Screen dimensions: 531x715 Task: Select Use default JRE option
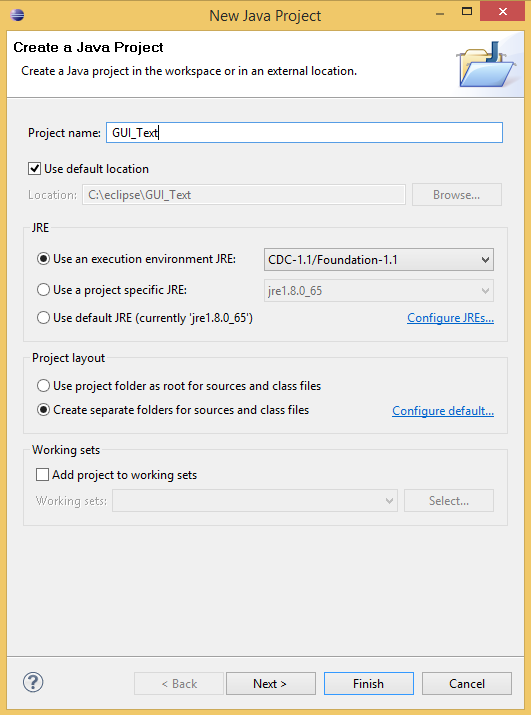click(x=43, y=317)
